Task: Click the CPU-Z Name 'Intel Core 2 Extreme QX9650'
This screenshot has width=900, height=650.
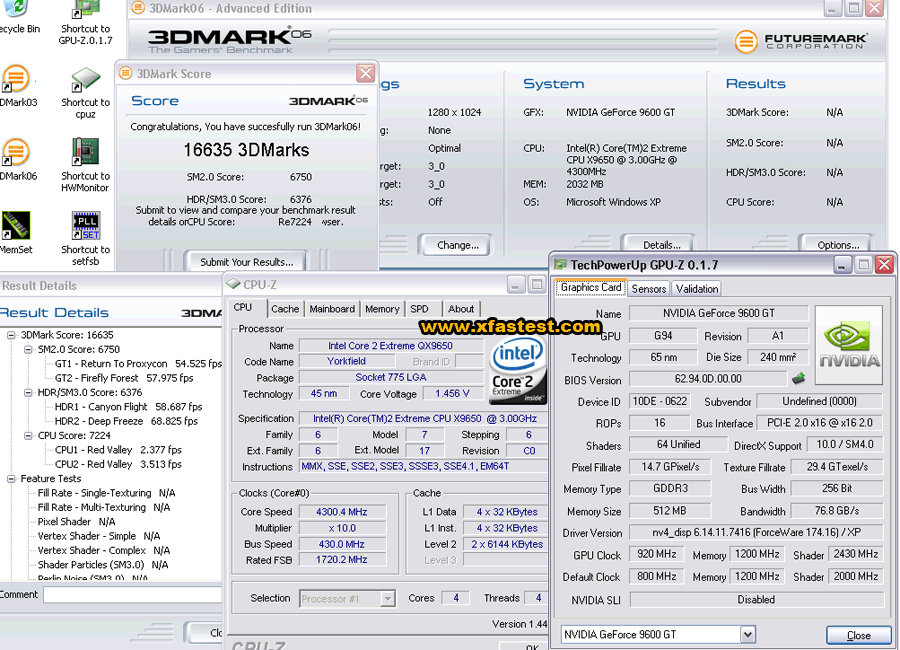Action: click(390, 346)
